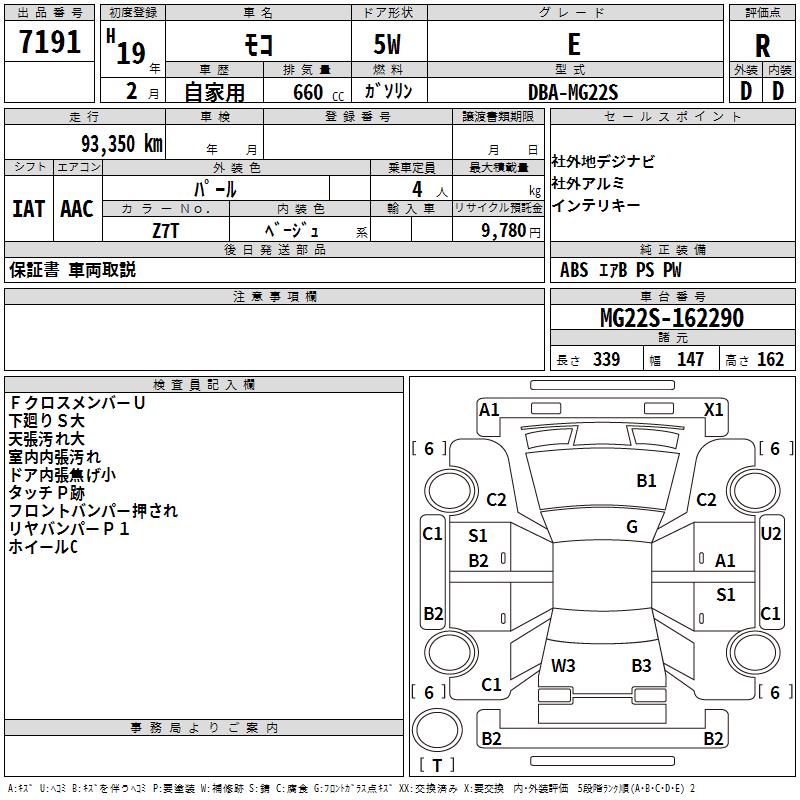
Task: Select inspector note タッチP跡
Action: 47,492
